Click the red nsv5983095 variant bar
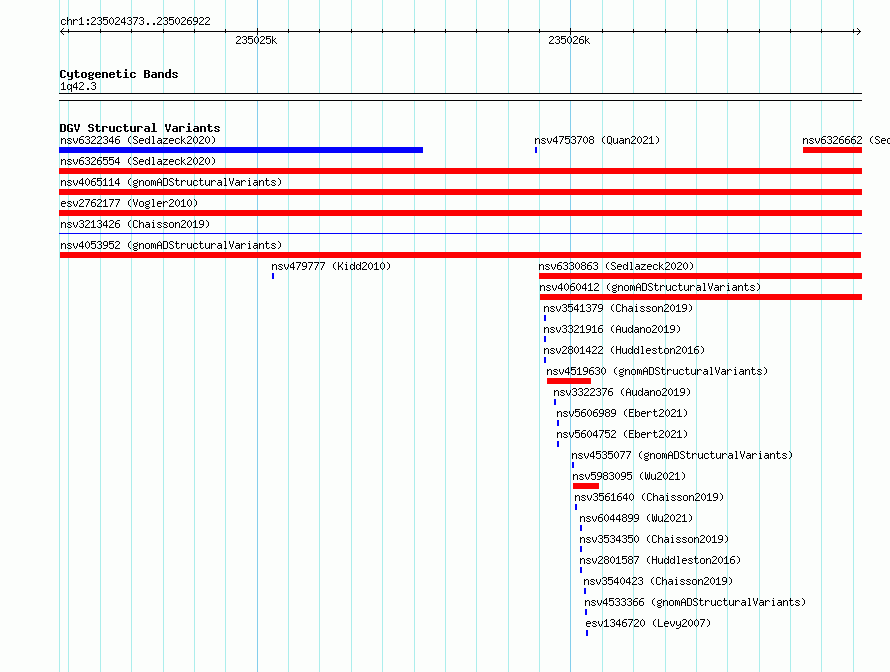This screenshot has height=672, width=890. coord(586,486)
